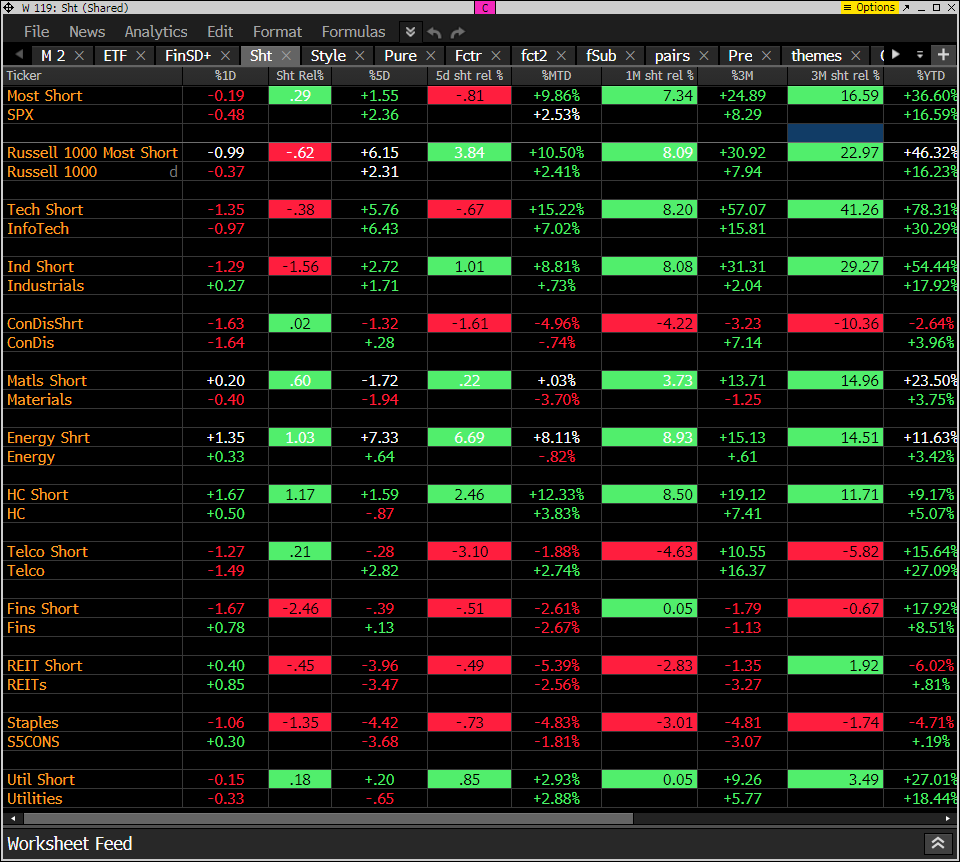Switch to the FinSD+ tab
This screenshot has height=862, width=960.
(188, 56)
